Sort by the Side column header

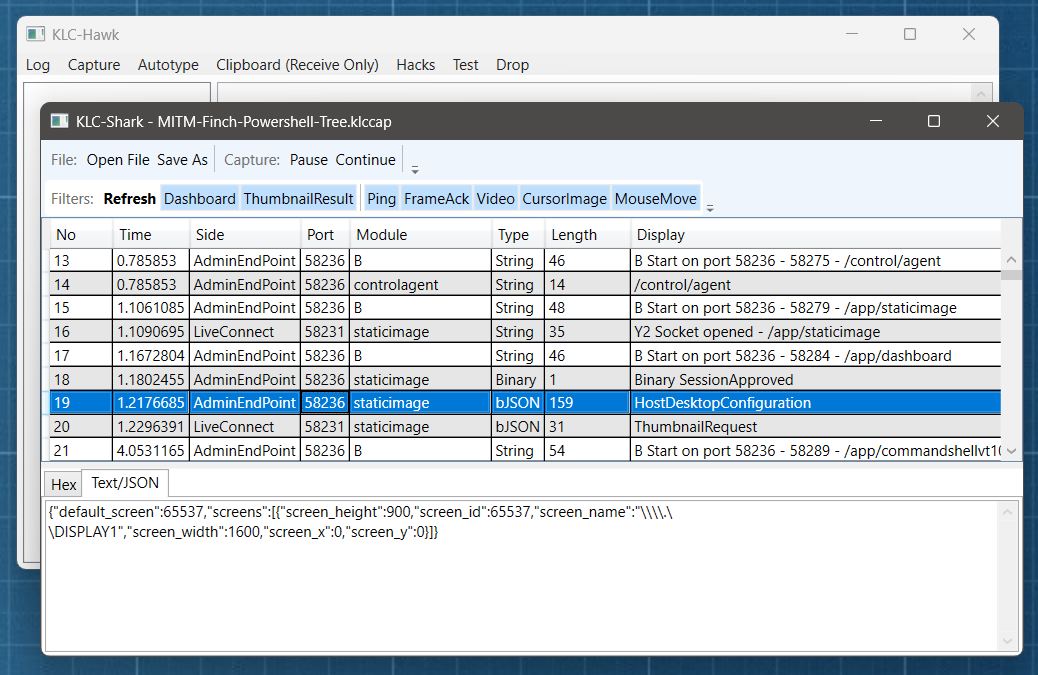point(245,235)
